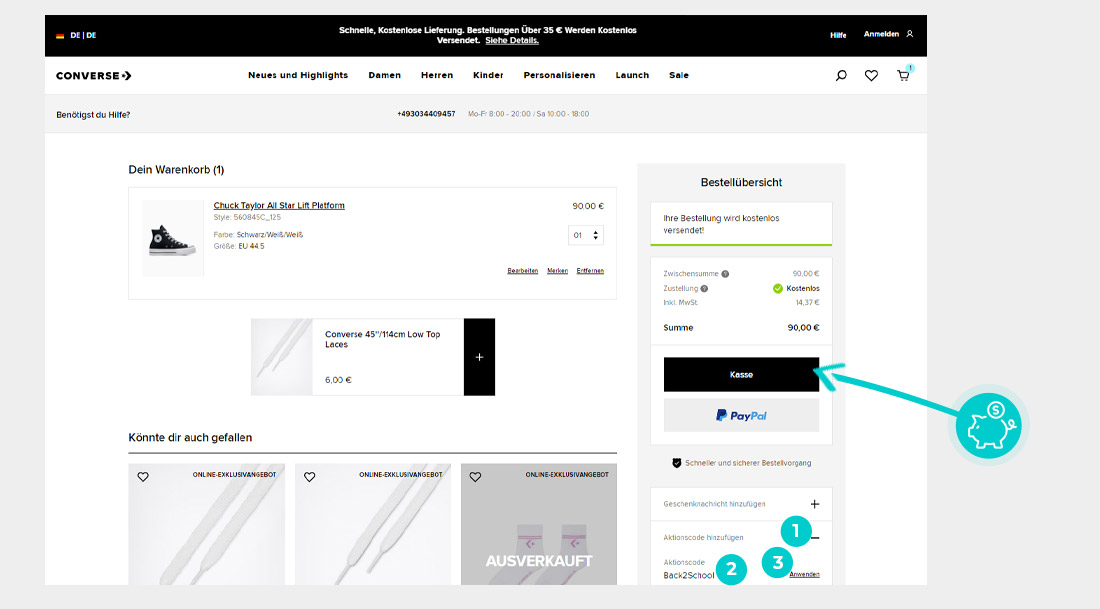Open the Launch menu
Screen dimensions: 1100x609
(632, 75)
